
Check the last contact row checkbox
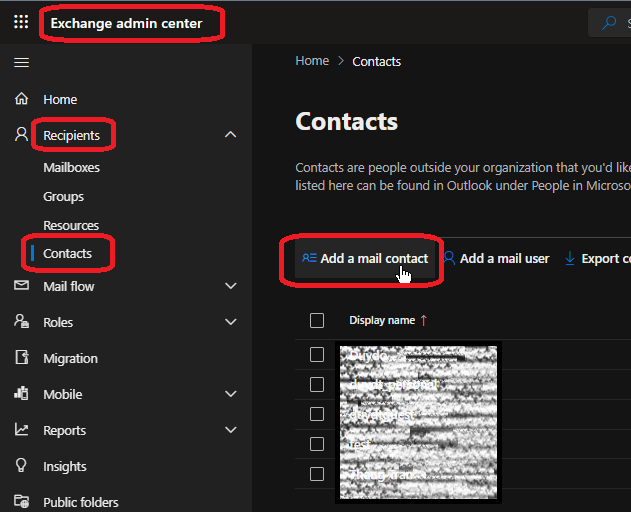click(317, 474)
